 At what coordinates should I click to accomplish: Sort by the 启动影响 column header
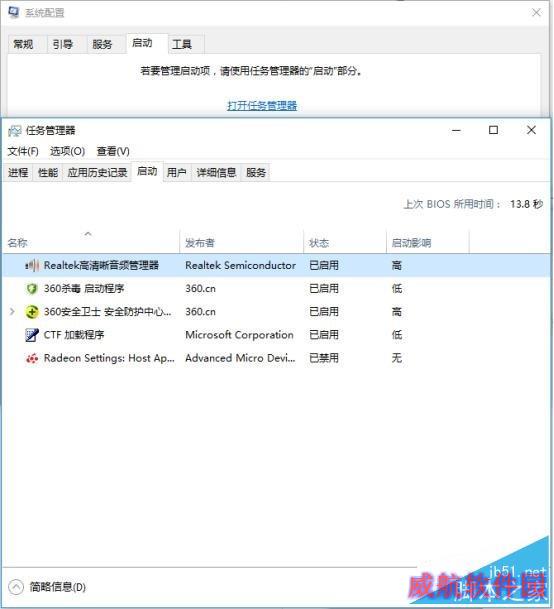pos(428,243)
